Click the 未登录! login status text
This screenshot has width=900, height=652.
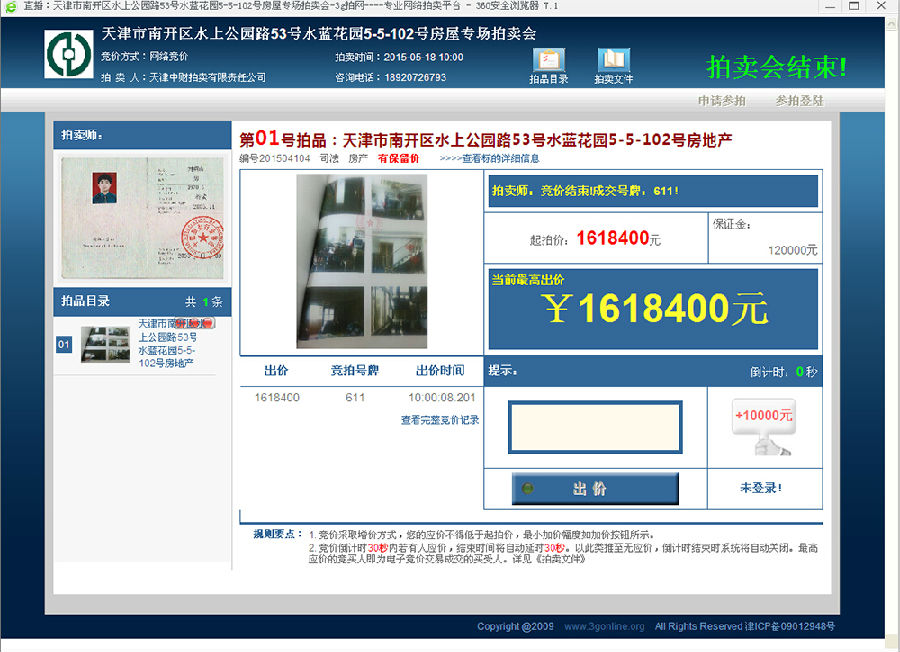(760, 488)
